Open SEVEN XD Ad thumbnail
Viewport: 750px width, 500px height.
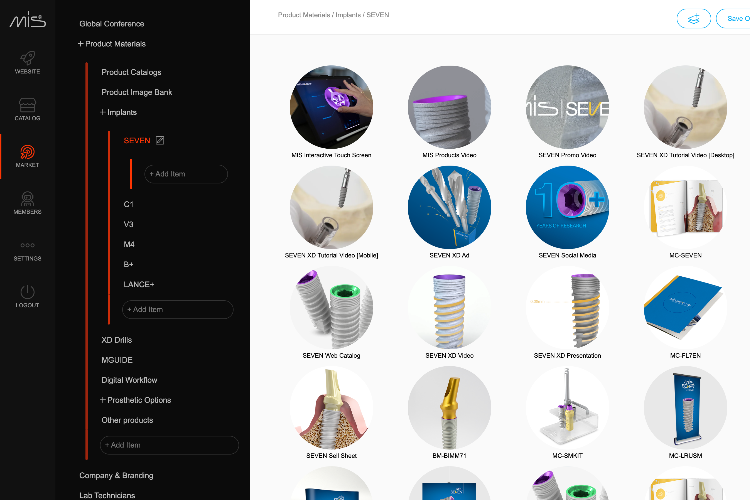coord(449,207)
